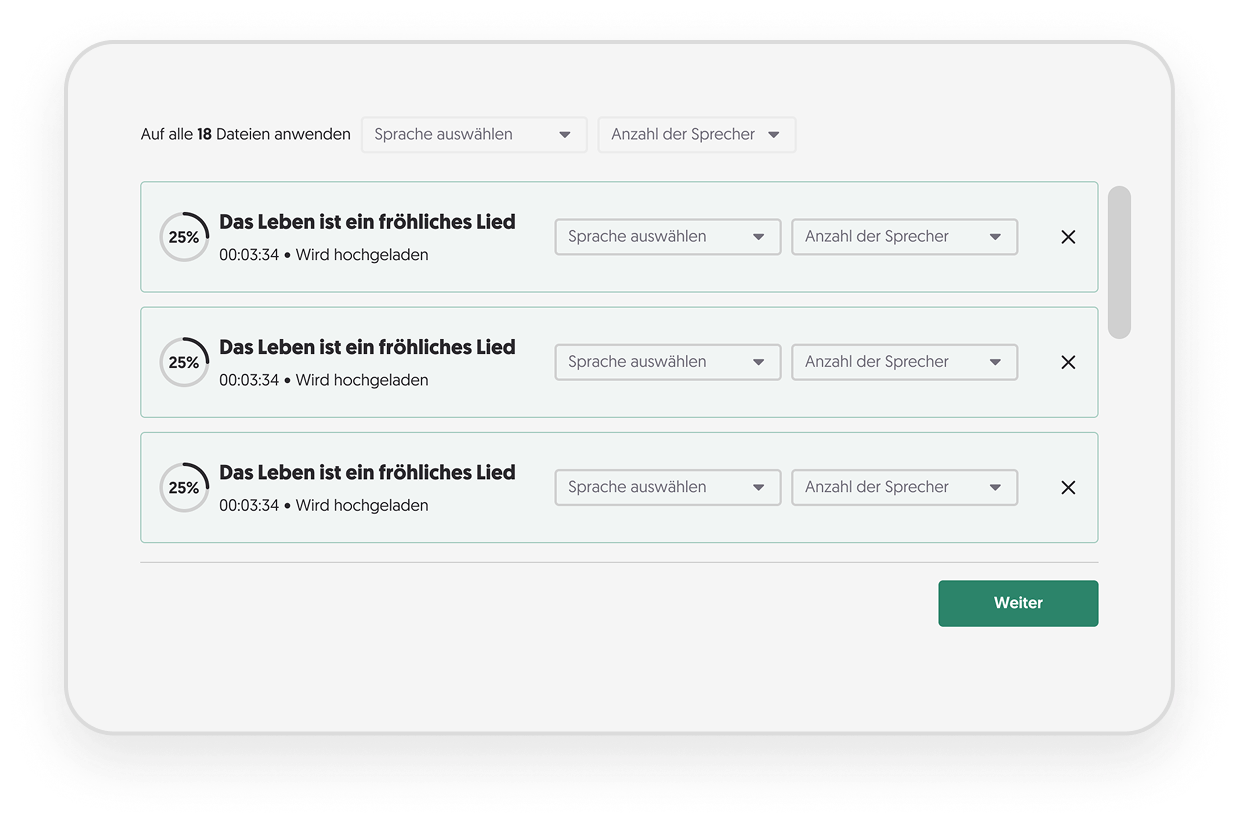This screenshot has width=1239, height=824.
Task: Click the second file's upload progress circle
Action: pyautogui.click(x=184, y=362)
